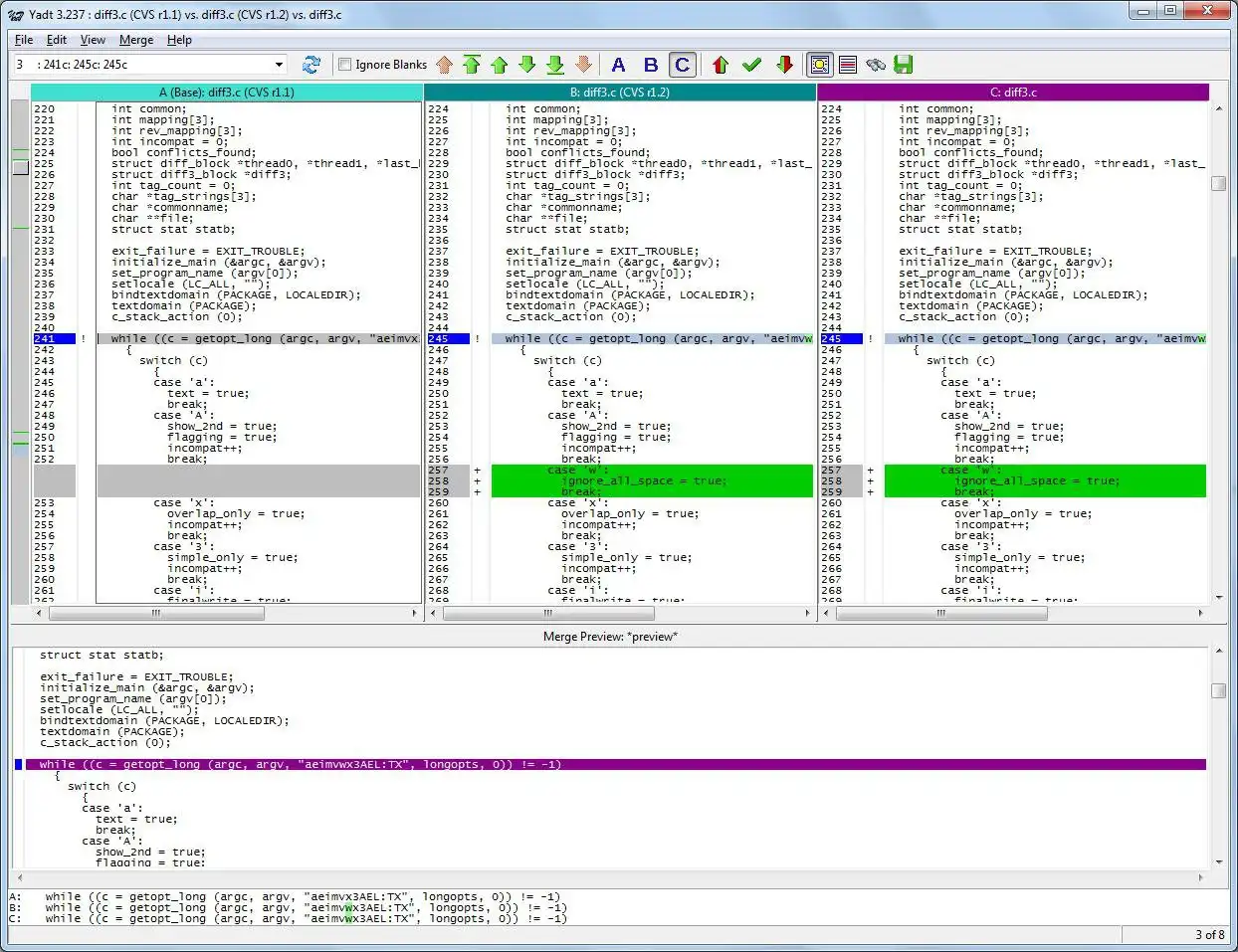The width and height of the screenshot is (1238, 952).
Task: Click the green checkmark resolve icon
Action: point(751,65)
